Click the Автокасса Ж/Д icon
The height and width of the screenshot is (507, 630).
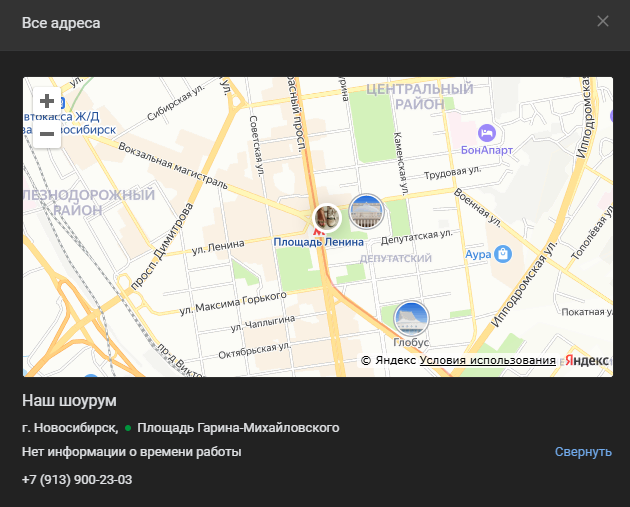(x=30, y=101)
